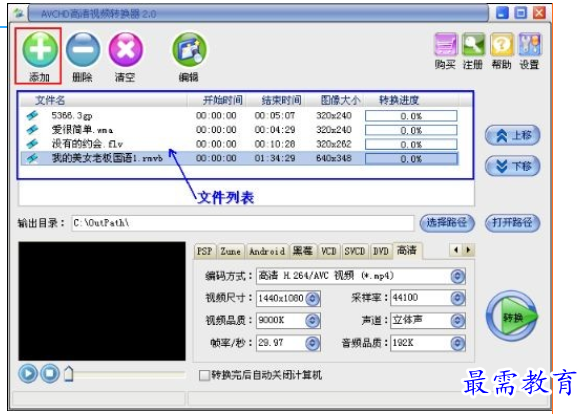Start conversion with the 转换 button
Viewport: 585px width, 414px height.
[512, 316]
